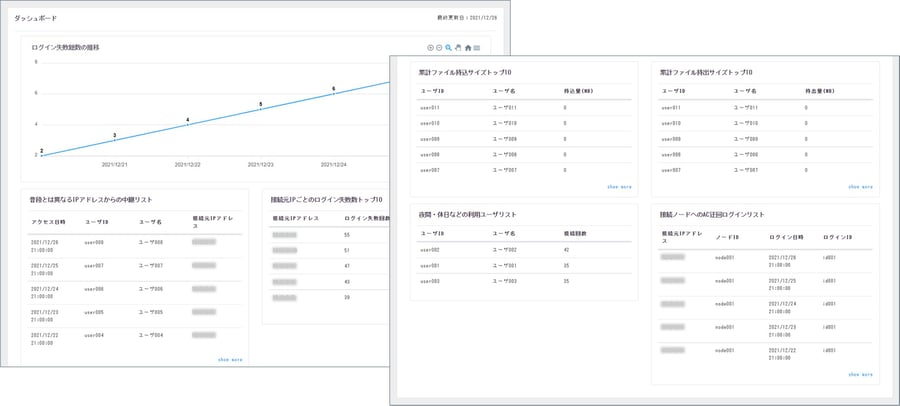Click id001 in the 2021/12/22 login row
This screenshot has width=900, height=406.
[829, 350]
